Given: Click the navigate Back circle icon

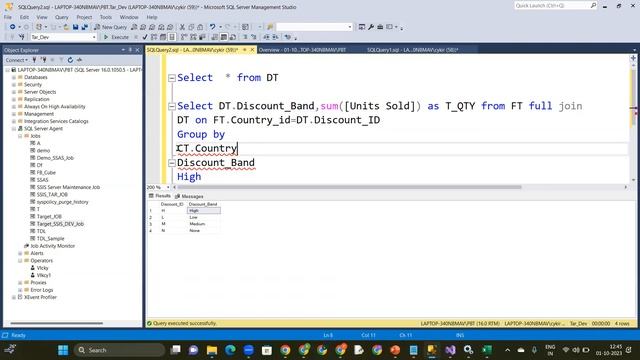Looking at the screenshot, I should coord(13,27).
